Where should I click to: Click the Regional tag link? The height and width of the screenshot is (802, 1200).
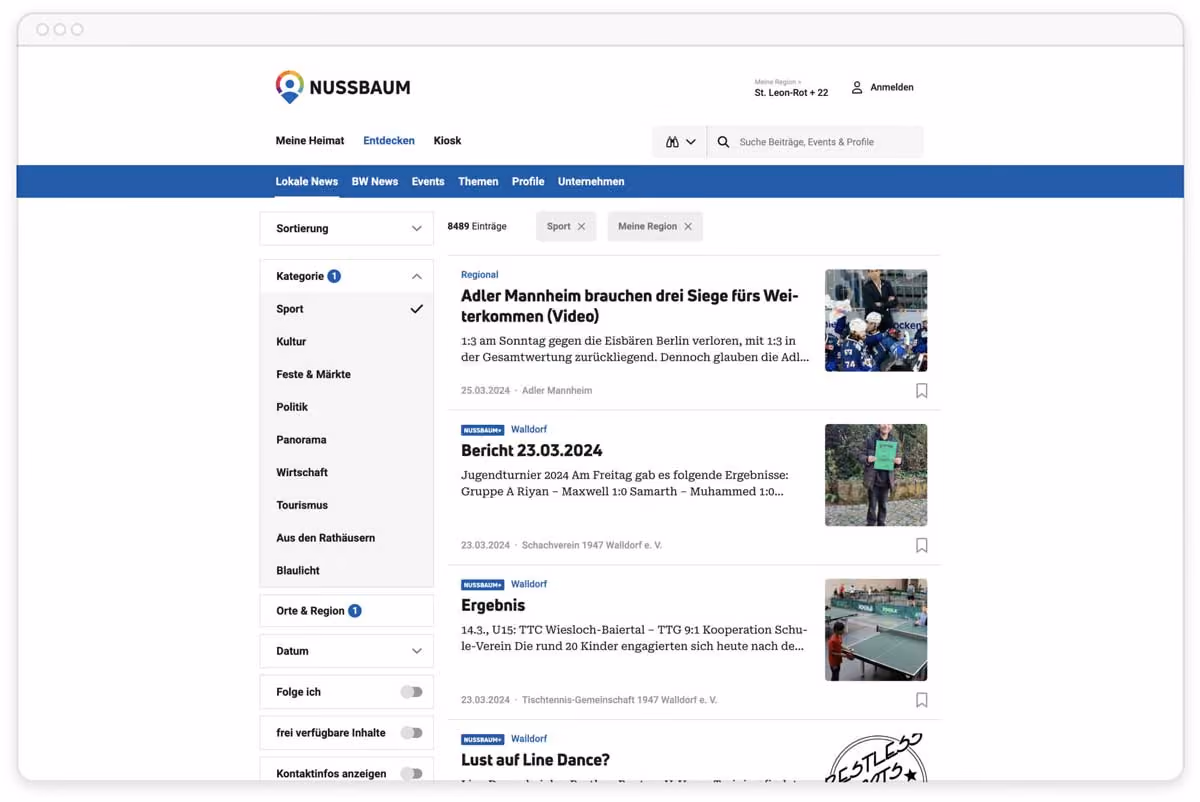click(x=480, y=275)
